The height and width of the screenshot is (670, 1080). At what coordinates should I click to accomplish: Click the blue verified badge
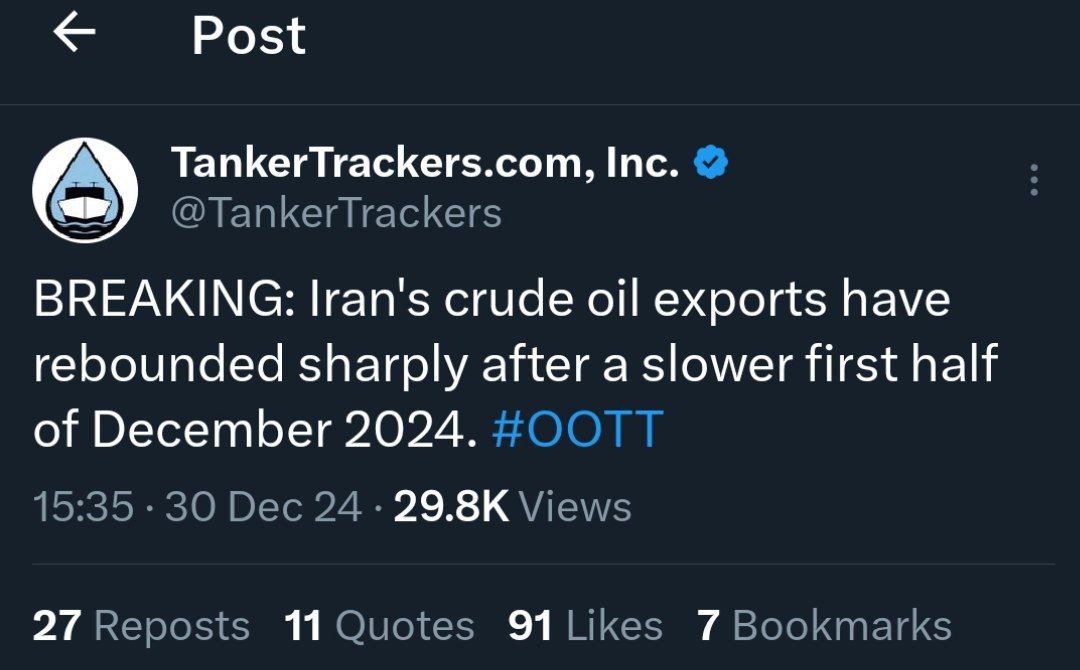[x=711, y=162]
